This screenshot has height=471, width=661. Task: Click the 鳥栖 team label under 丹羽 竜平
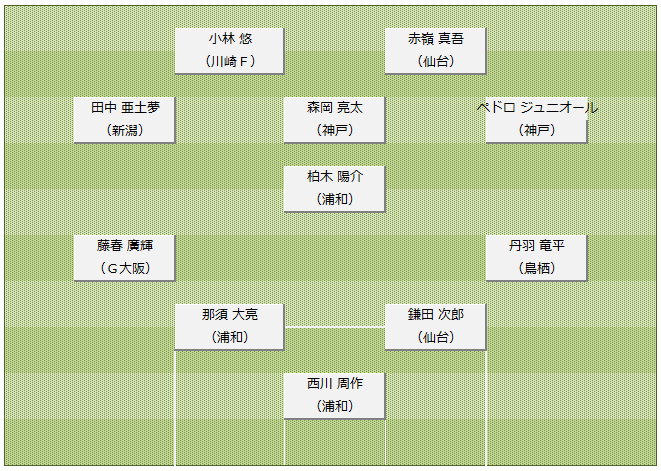(x=537, y=268)
